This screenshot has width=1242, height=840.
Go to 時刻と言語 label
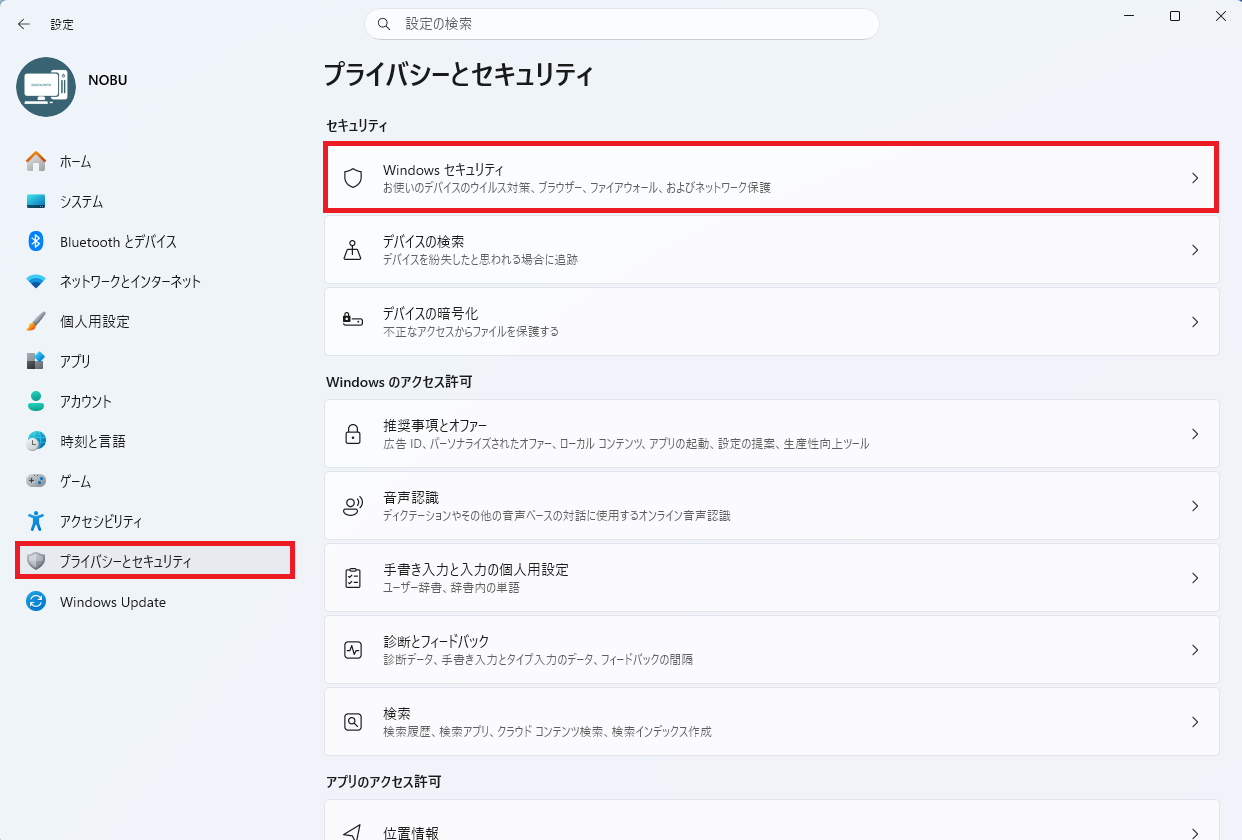point(93,441)
